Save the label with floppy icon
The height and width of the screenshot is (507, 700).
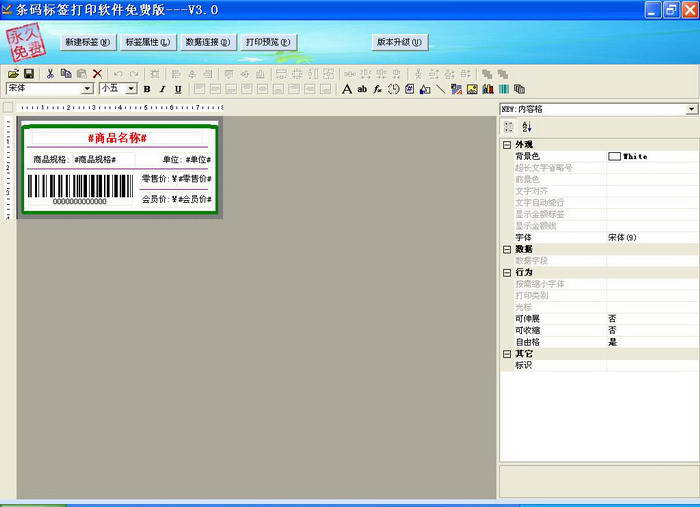[x=29, y=74]
